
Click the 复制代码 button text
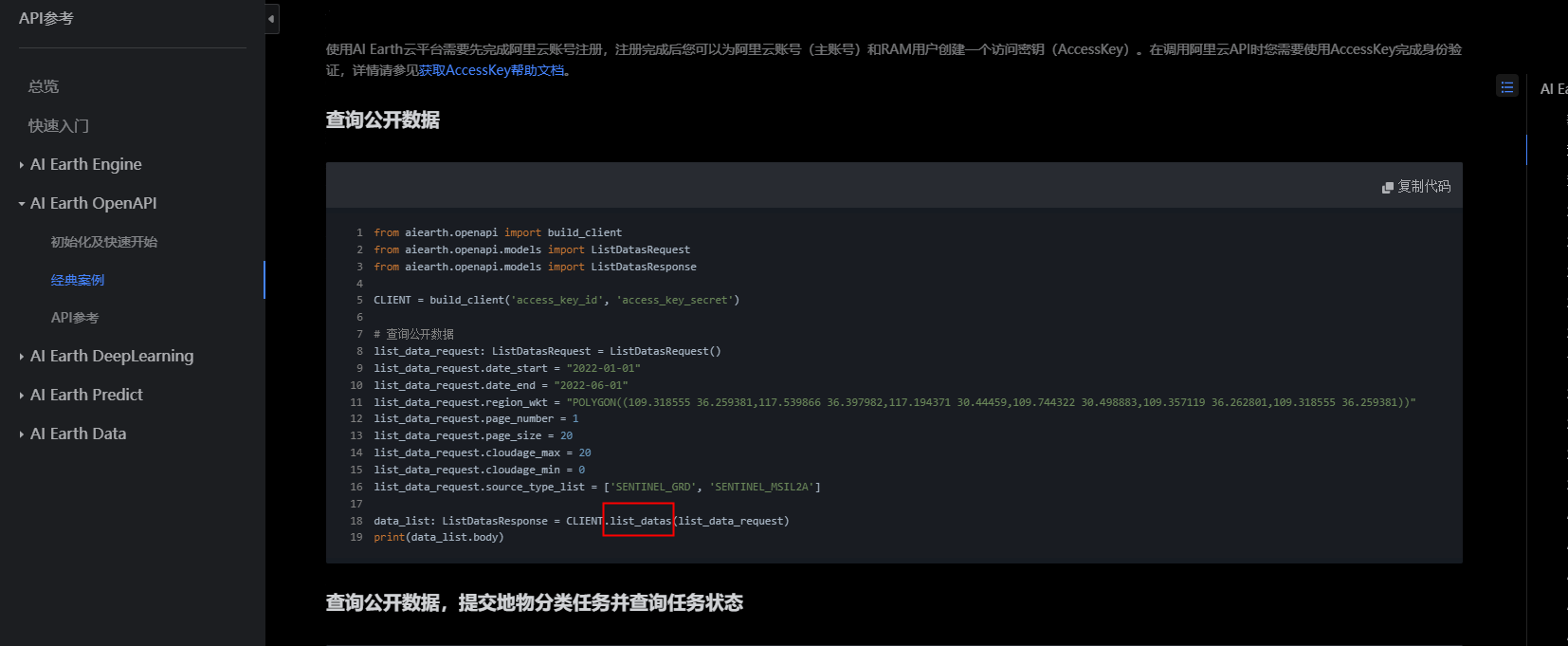(1424, 187)
